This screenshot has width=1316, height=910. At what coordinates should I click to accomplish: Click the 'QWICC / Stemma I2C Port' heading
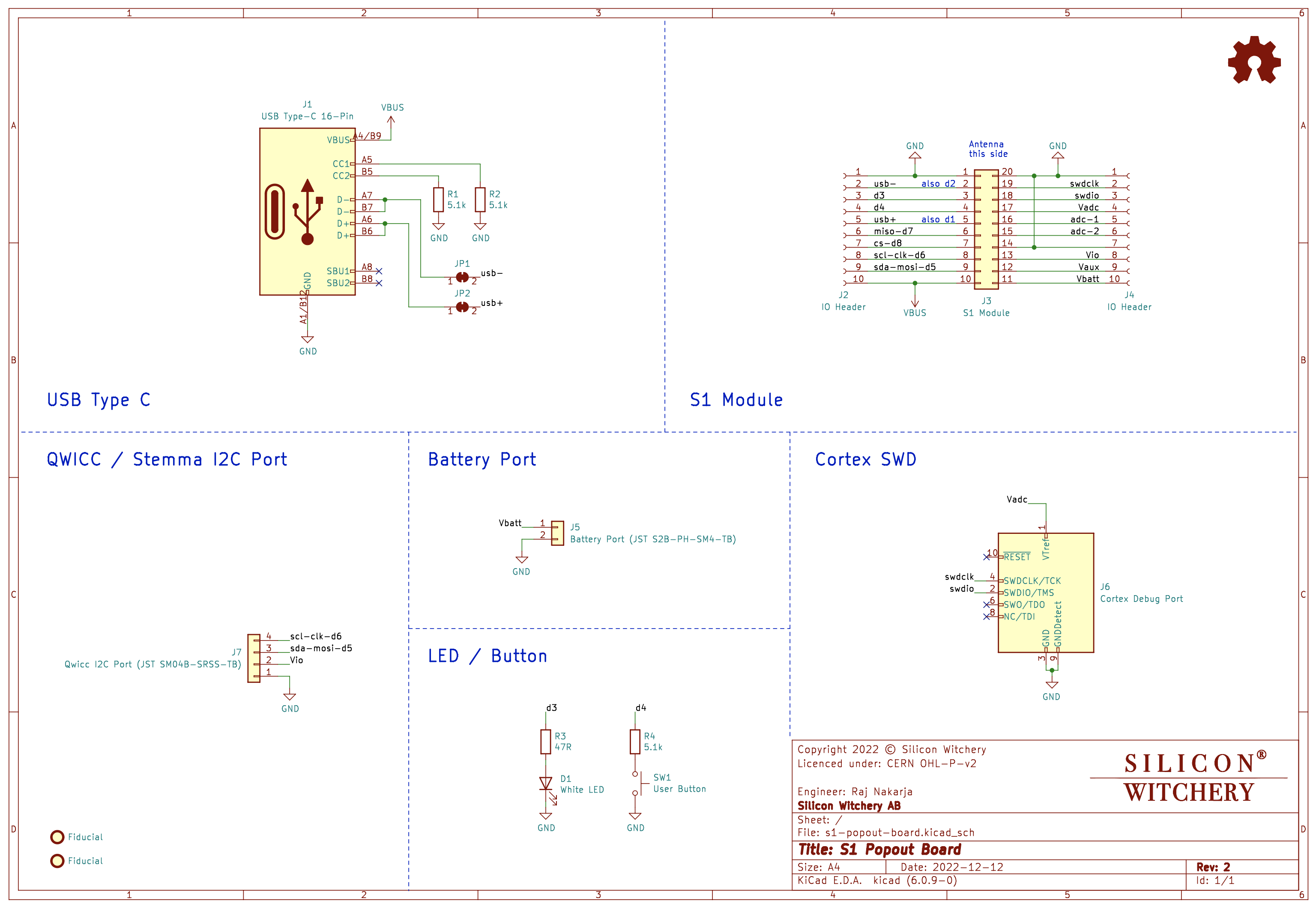click(167, 460)
